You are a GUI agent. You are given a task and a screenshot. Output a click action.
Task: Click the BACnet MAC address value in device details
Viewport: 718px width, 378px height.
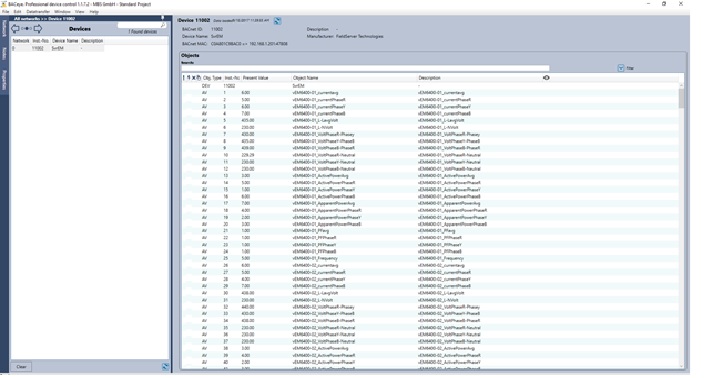[250, 44]
